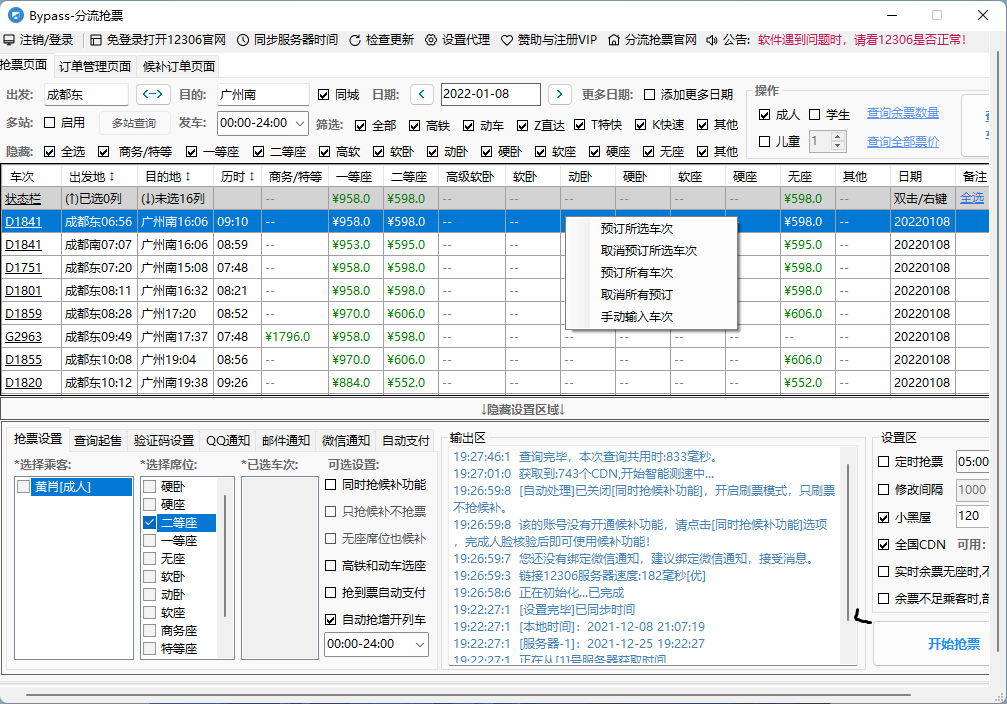Select passenger 黄肖[成人] checkbox
The width and height of the screenshot is (1007, 704).
pyautogui.click(x=23, y=487)
